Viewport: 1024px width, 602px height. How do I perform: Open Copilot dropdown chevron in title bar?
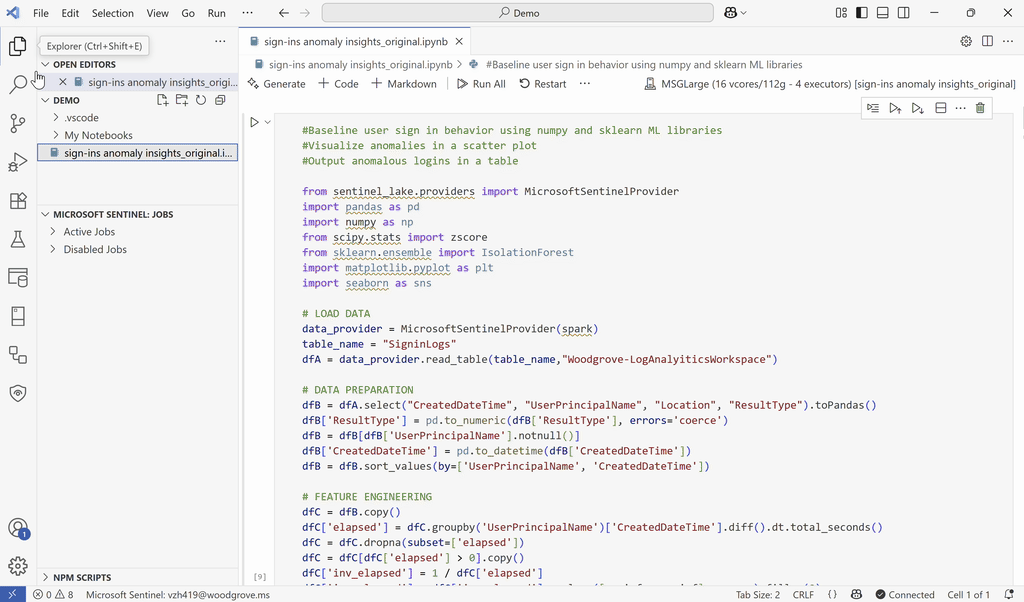[744, 12]
